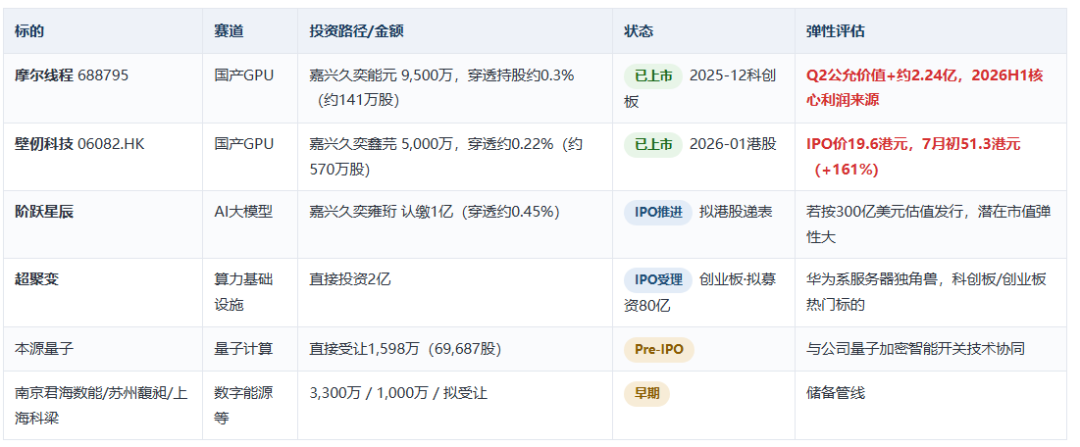1080x447 pixels.
Task: Click the 已上市 badge in 壁仞科技 row
Action: [653, 144]
